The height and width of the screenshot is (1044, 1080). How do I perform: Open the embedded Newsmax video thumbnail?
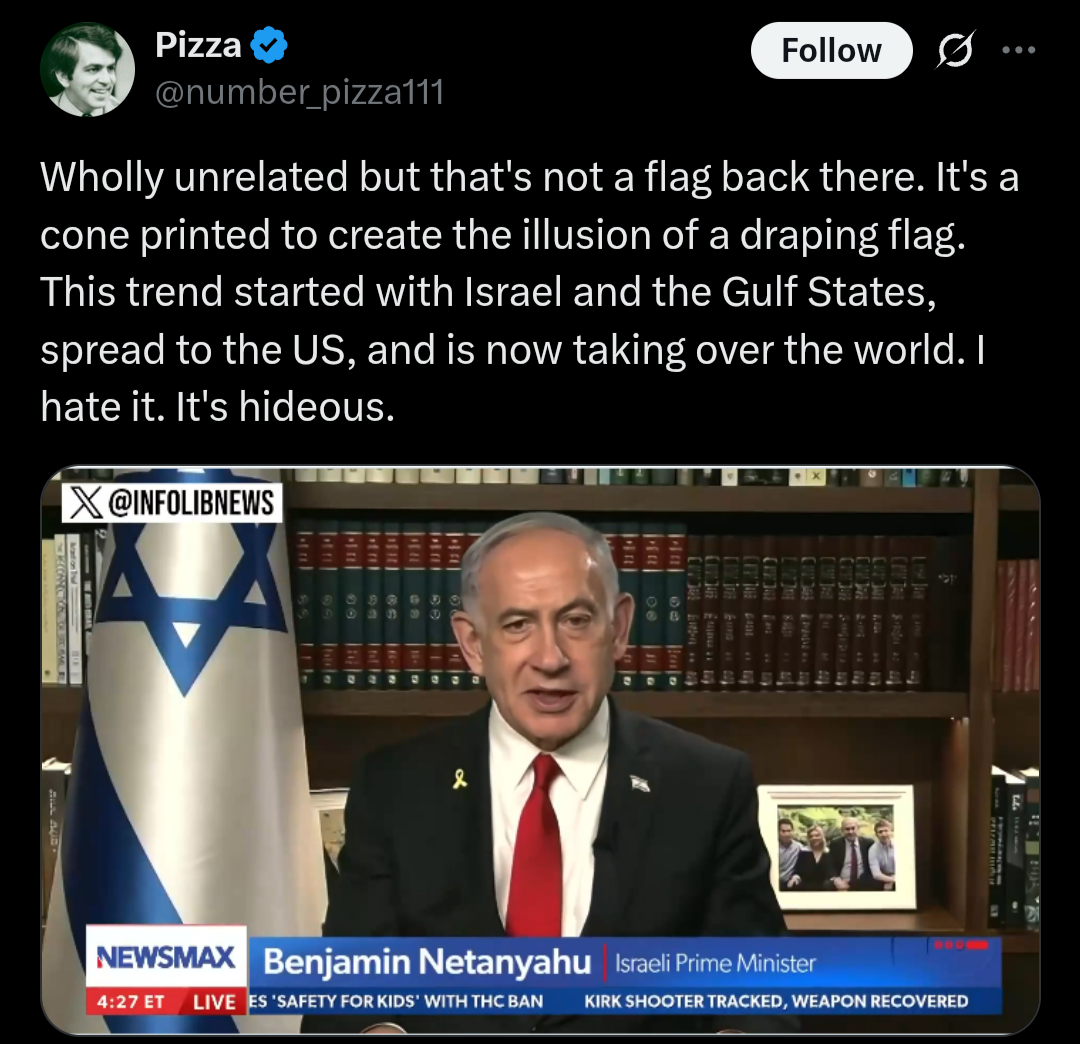tap(540, 750)
